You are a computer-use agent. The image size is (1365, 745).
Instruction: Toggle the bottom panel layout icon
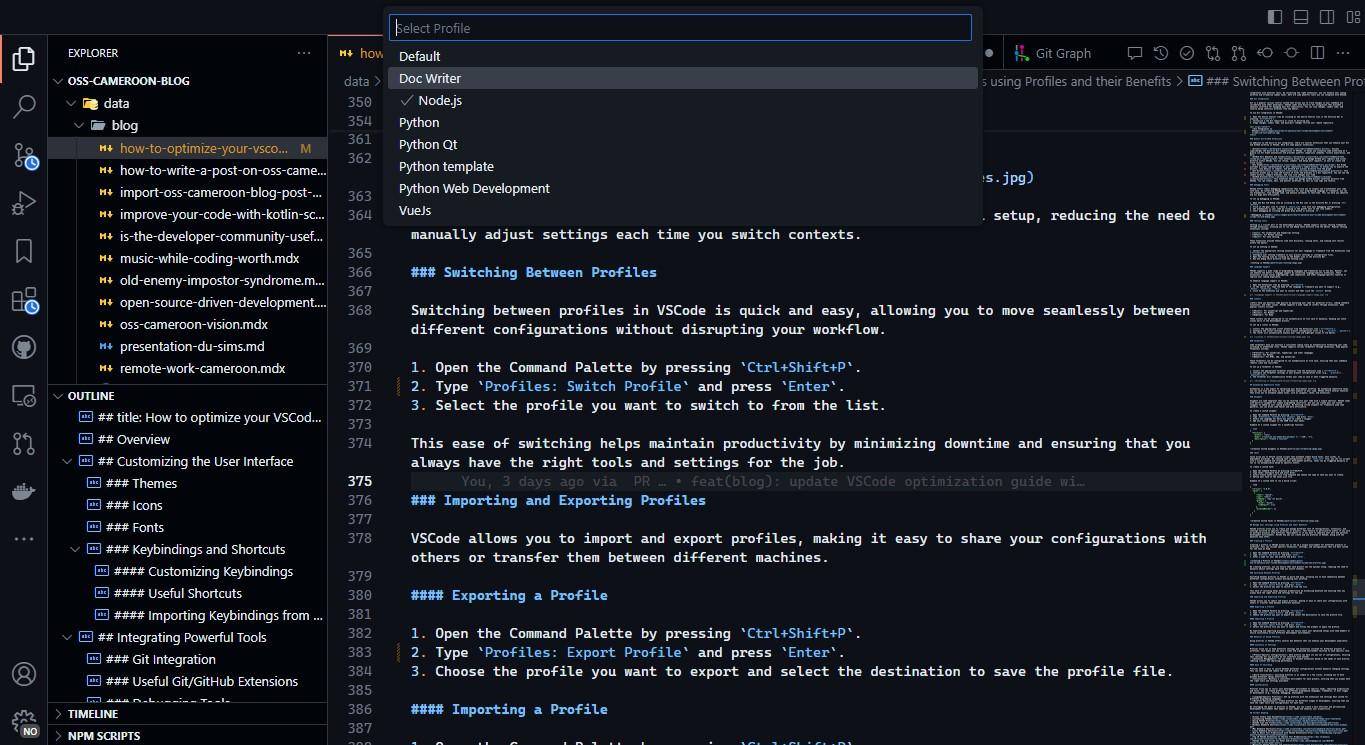pos(1301,16)
